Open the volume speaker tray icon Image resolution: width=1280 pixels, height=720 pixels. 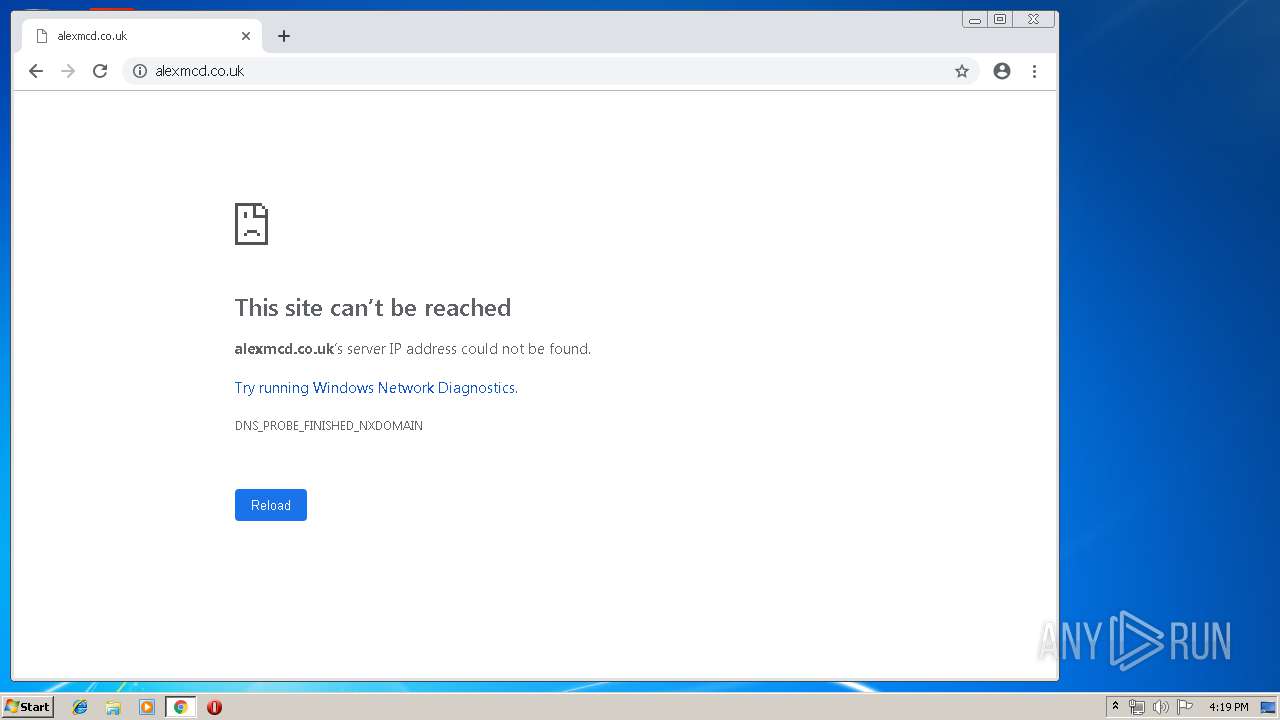pos(1161,707)
